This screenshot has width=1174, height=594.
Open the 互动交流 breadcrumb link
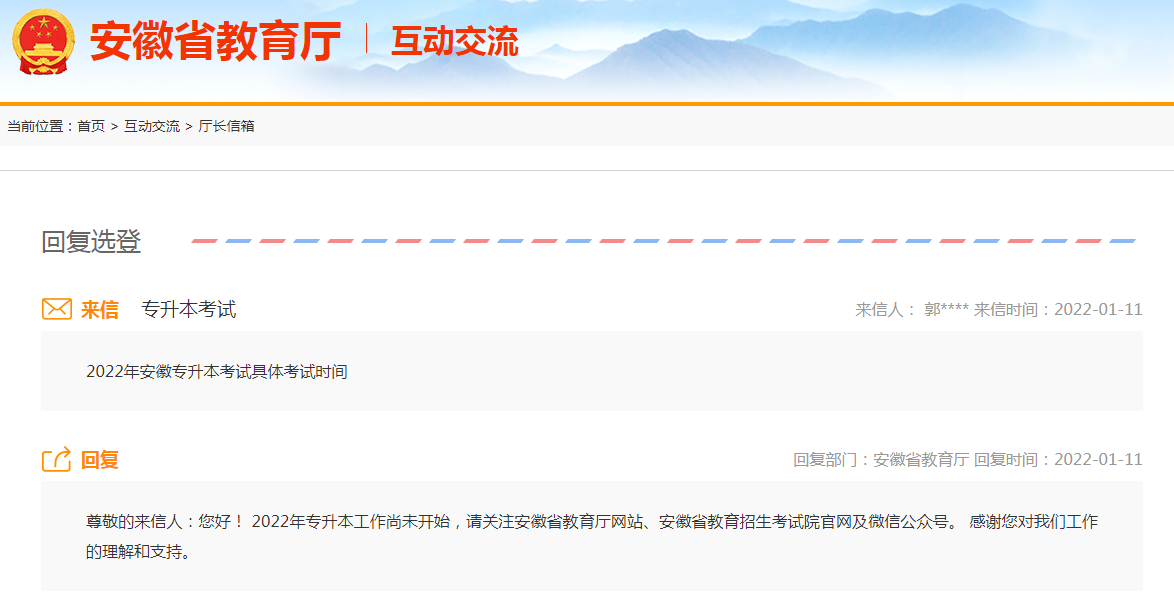(151, 127)
